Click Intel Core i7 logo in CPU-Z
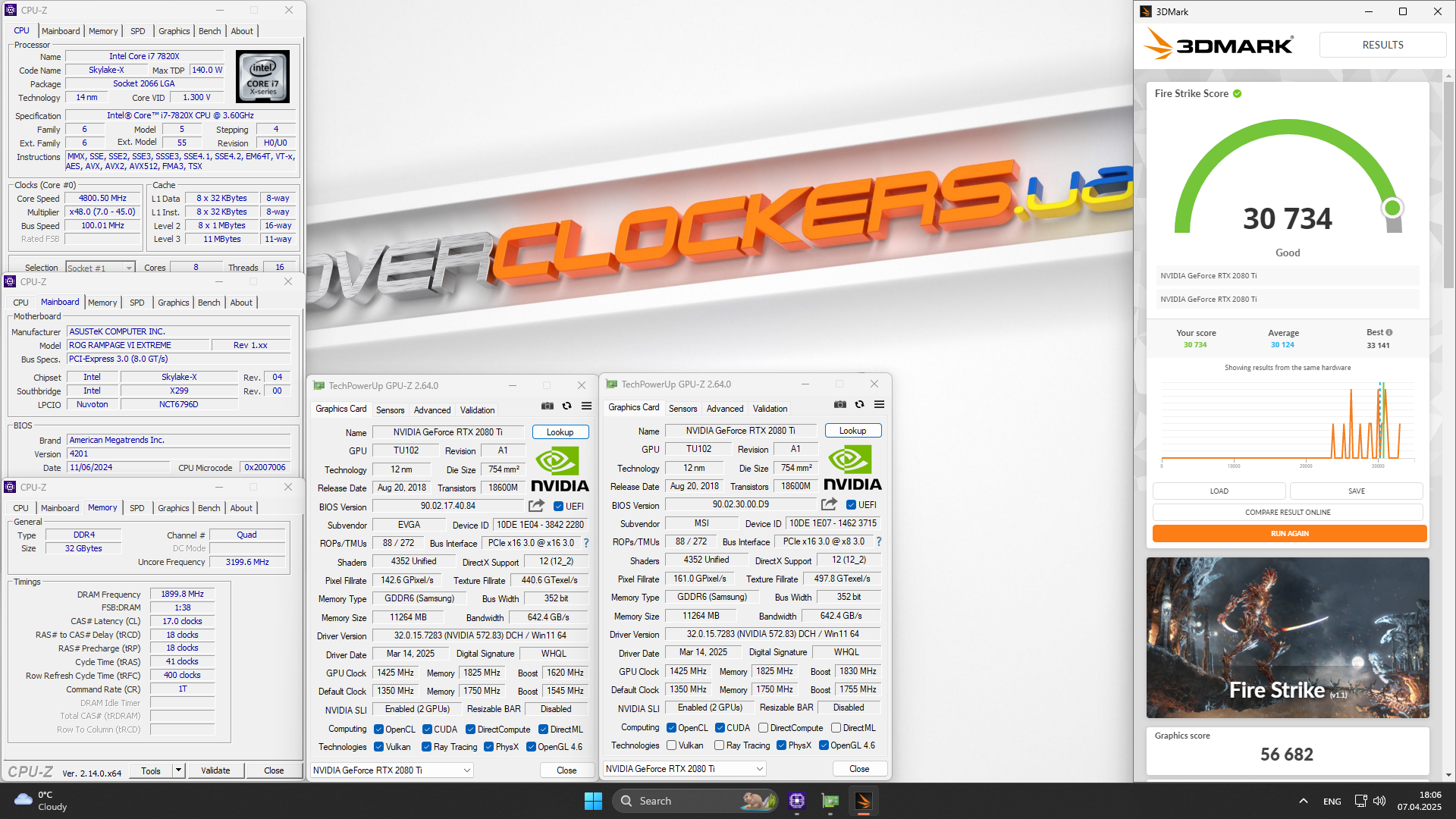The image size is (1456, 819). point(262,77)
